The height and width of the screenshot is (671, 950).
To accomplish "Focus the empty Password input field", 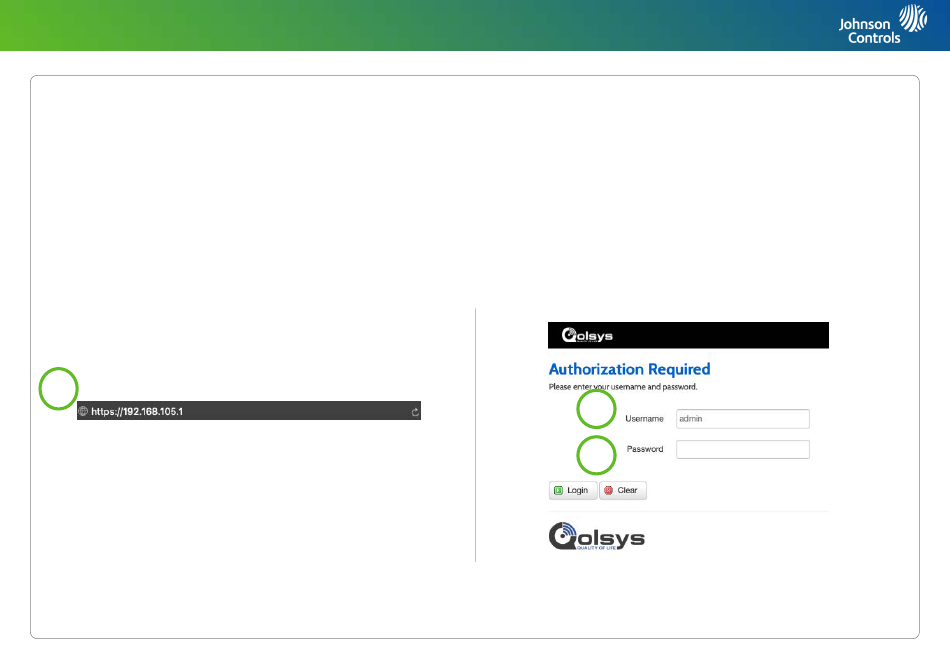I will pos(742,450).
